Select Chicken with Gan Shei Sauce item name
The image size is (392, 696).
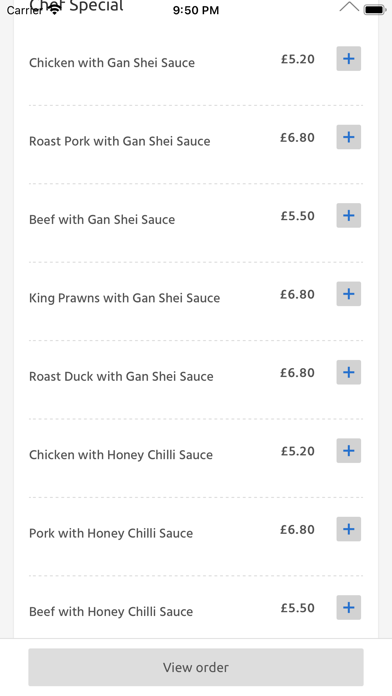pyautogui.click(x=112, y=63)
